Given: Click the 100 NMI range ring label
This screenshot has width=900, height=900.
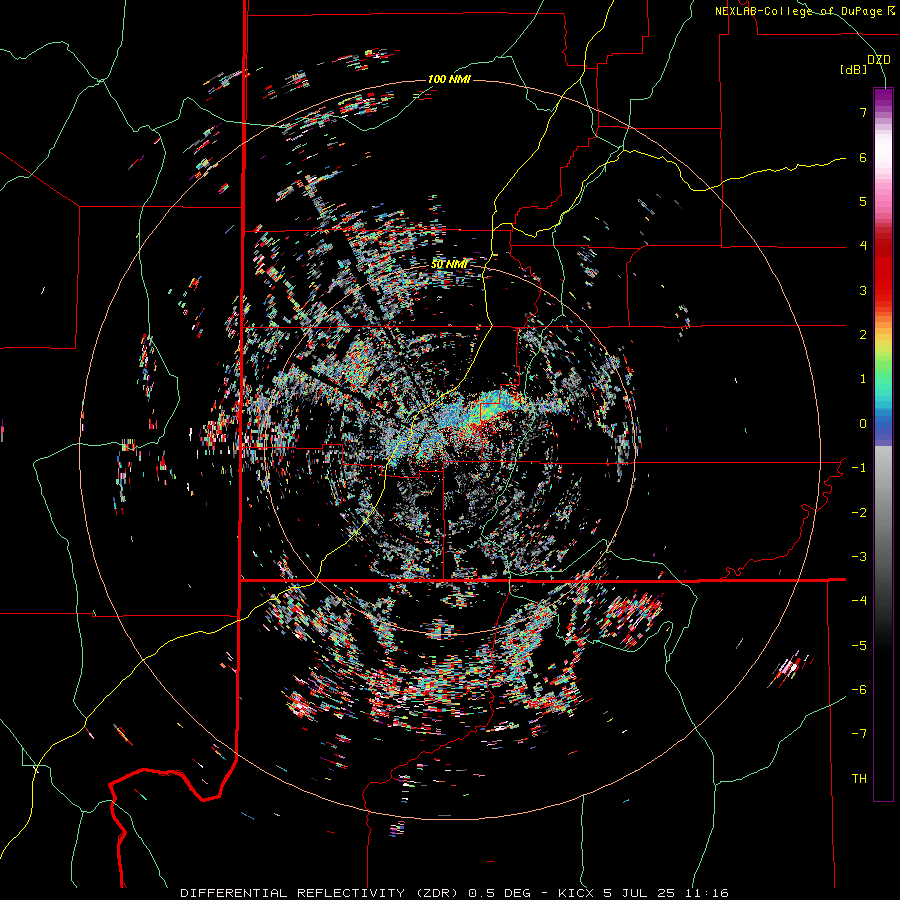Looking at the screenshot, I should (449, 79).
